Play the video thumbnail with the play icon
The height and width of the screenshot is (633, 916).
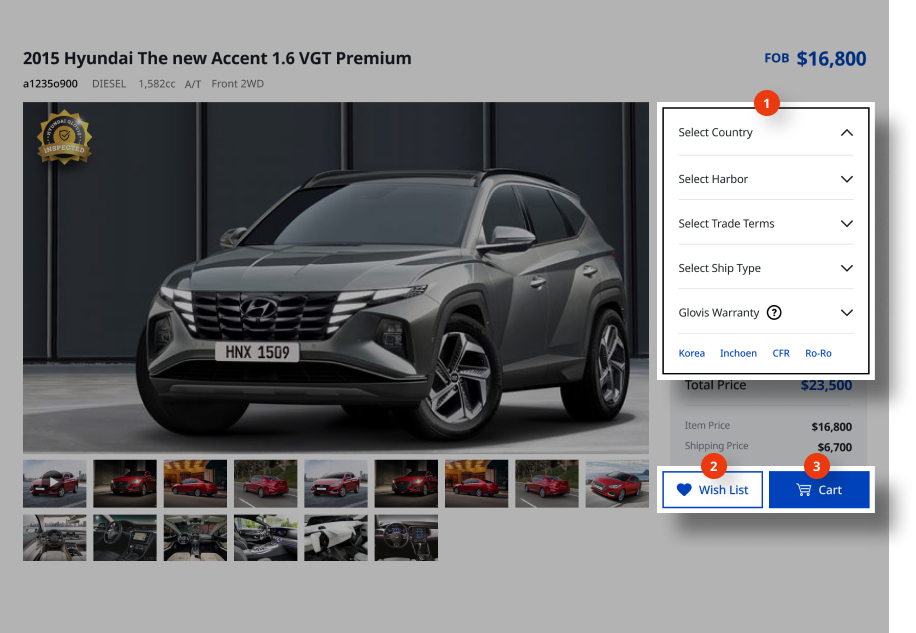pos(54,484)
